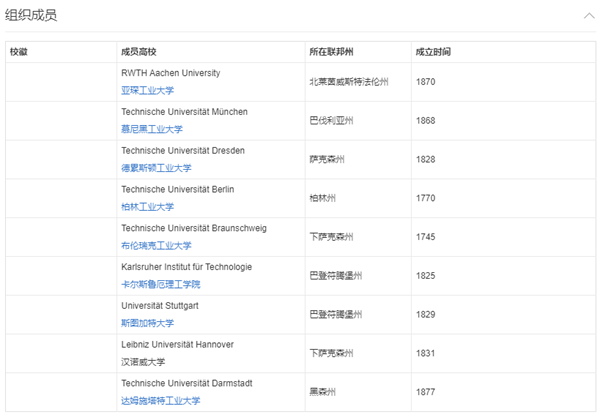600x420 pixels.
Task: Select the Technische Universität München text
Action: point(184,112)
